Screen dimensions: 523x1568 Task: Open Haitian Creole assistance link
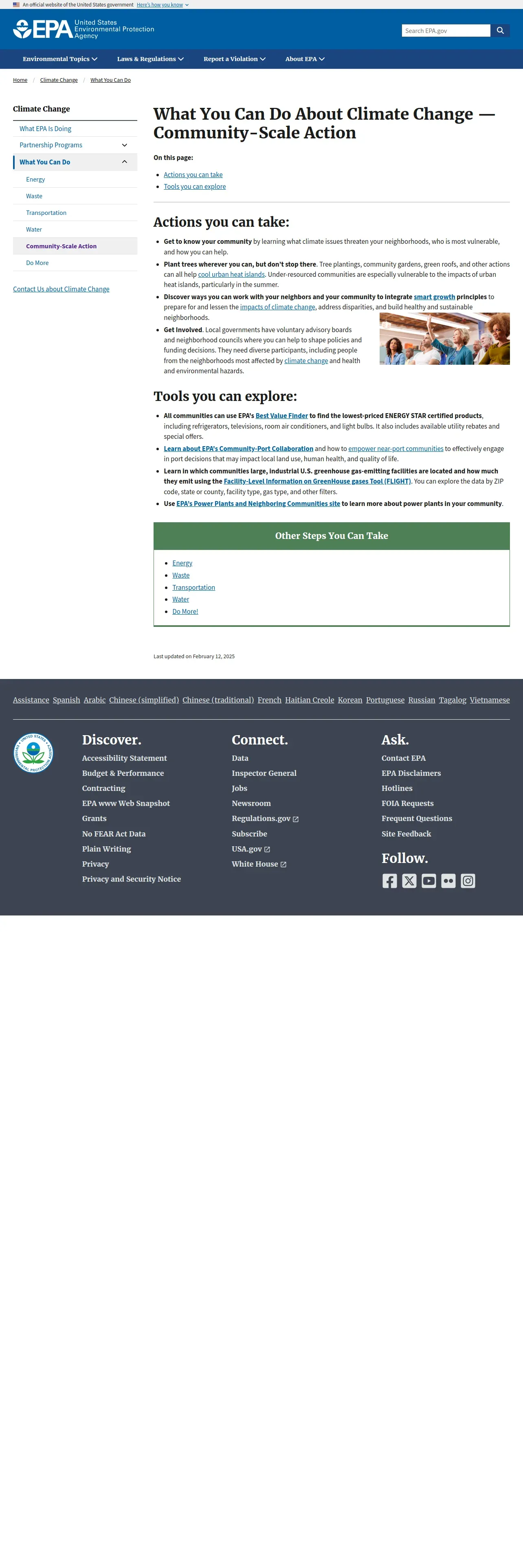[x=309, y=700]
